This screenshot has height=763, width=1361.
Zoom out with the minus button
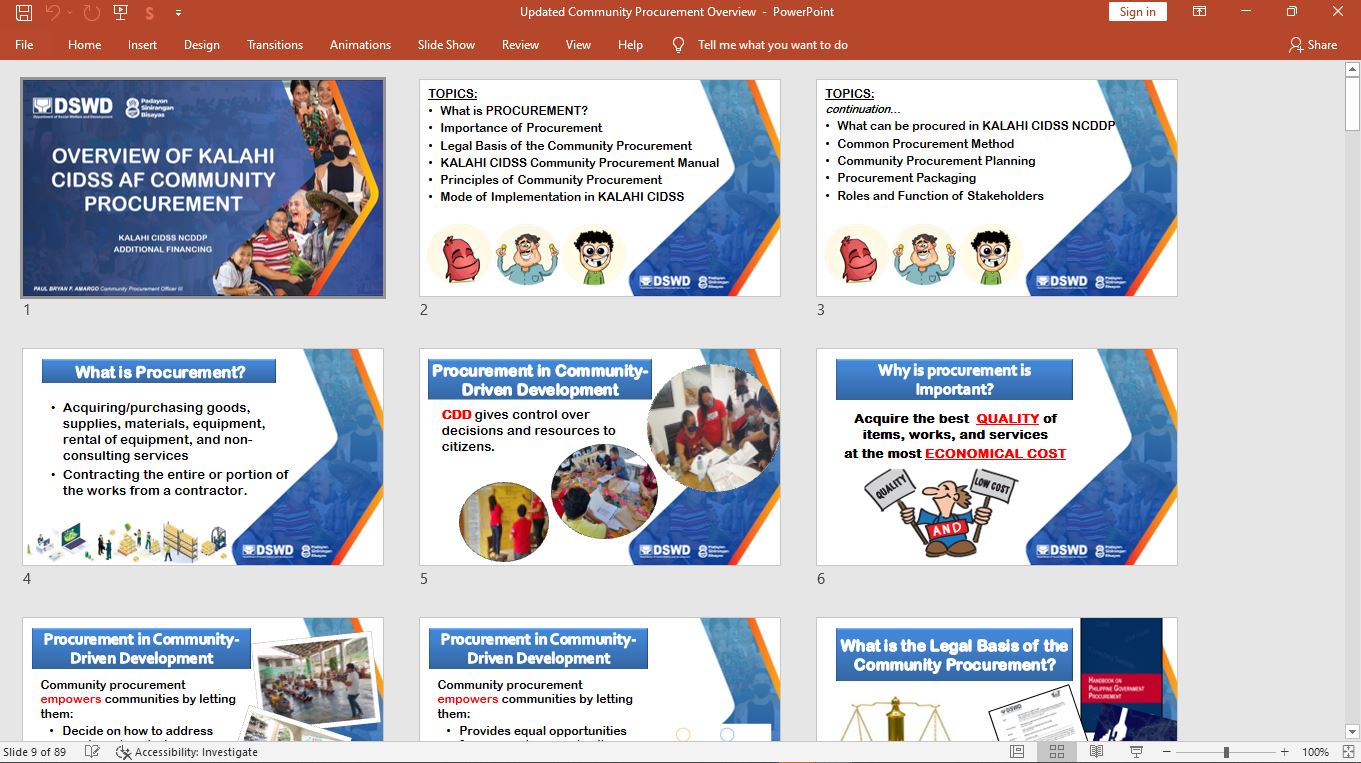click(1167, 752)
